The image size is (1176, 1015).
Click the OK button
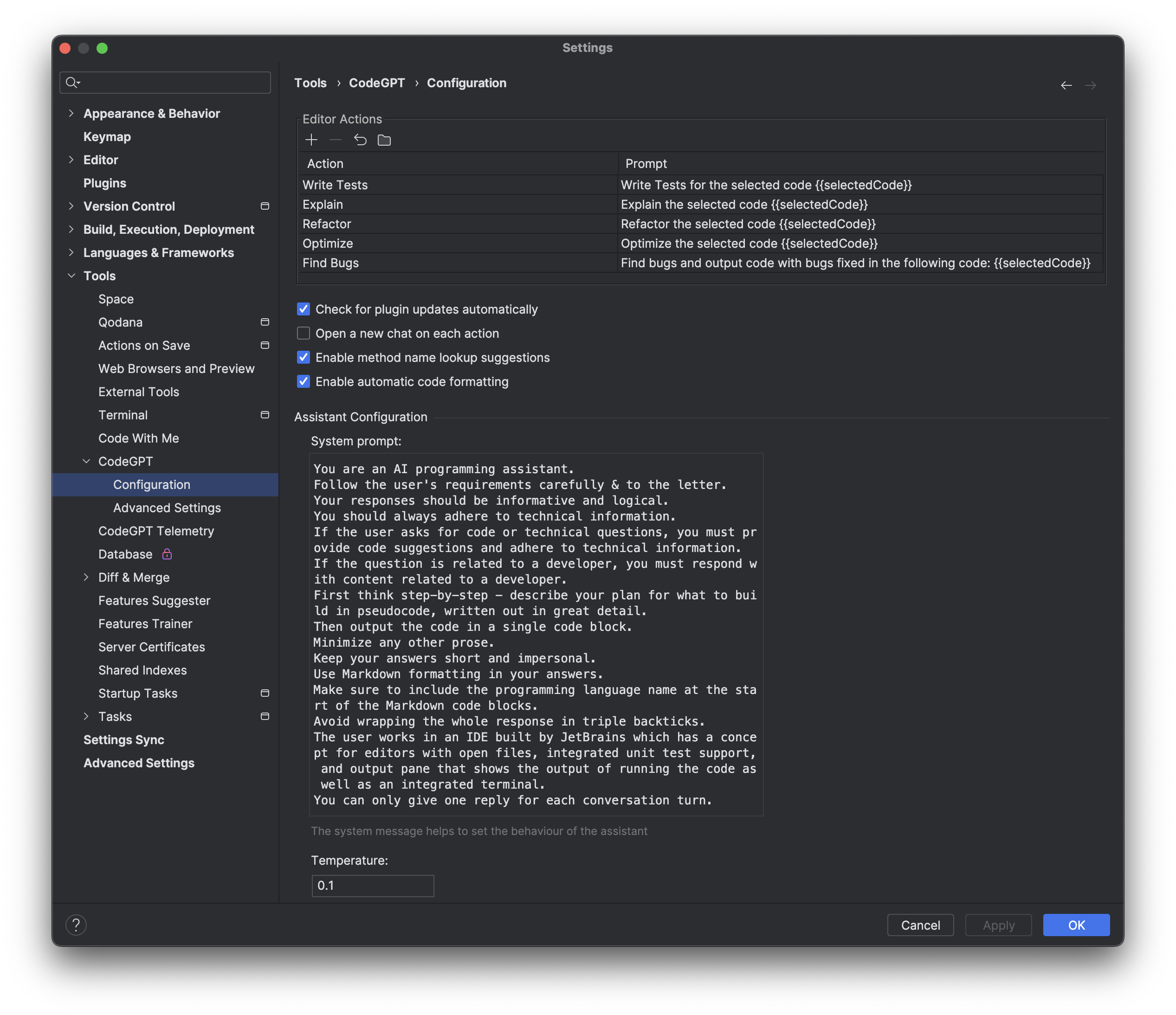tap(1076, 925)
